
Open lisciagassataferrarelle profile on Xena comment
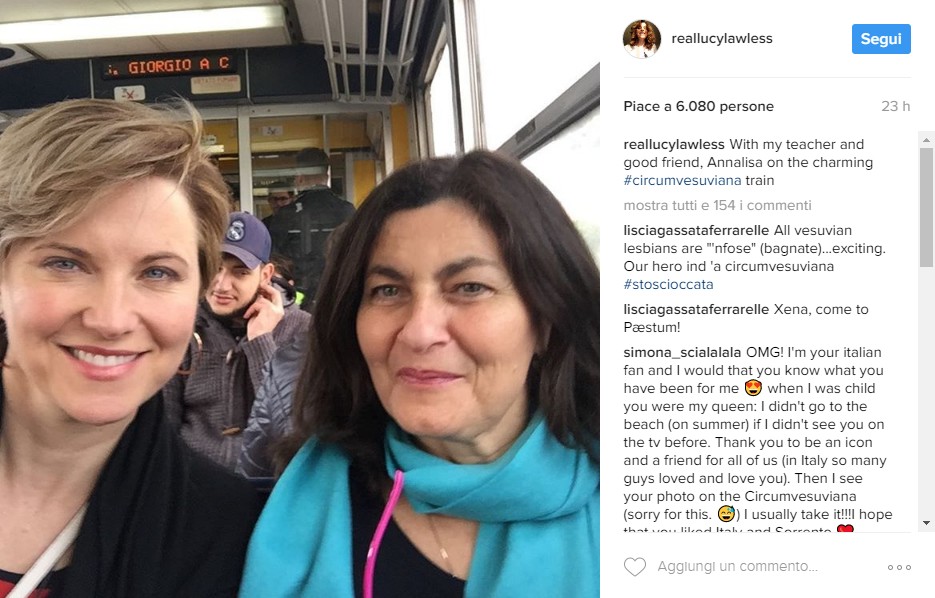coord(696,309)
